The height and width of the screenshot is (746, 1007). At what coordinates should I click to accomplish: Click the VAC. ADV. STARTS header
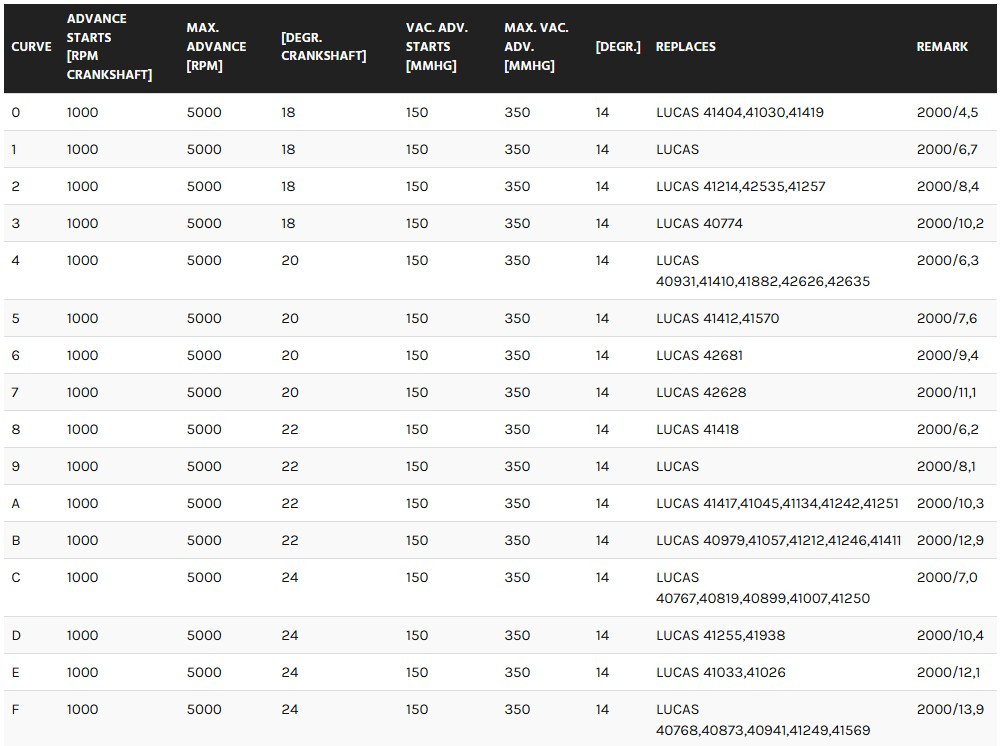pyautogui.click(x=436, y=47)
